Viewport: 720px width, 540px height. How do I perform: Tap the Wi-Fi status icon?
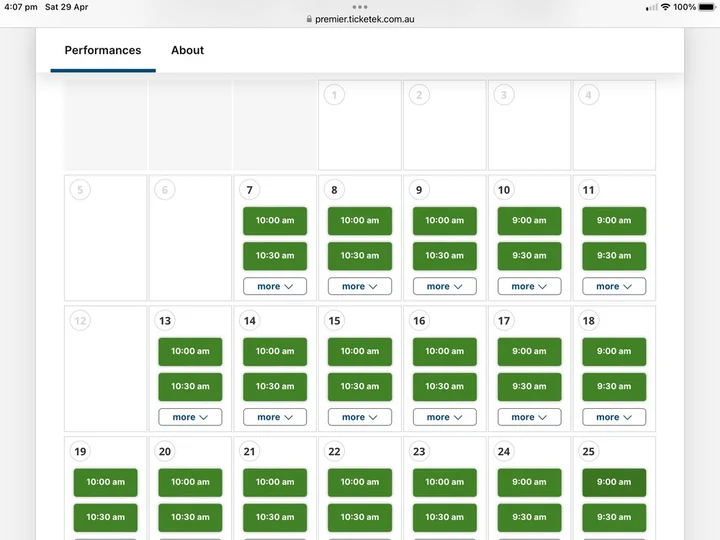coord(665,7)
